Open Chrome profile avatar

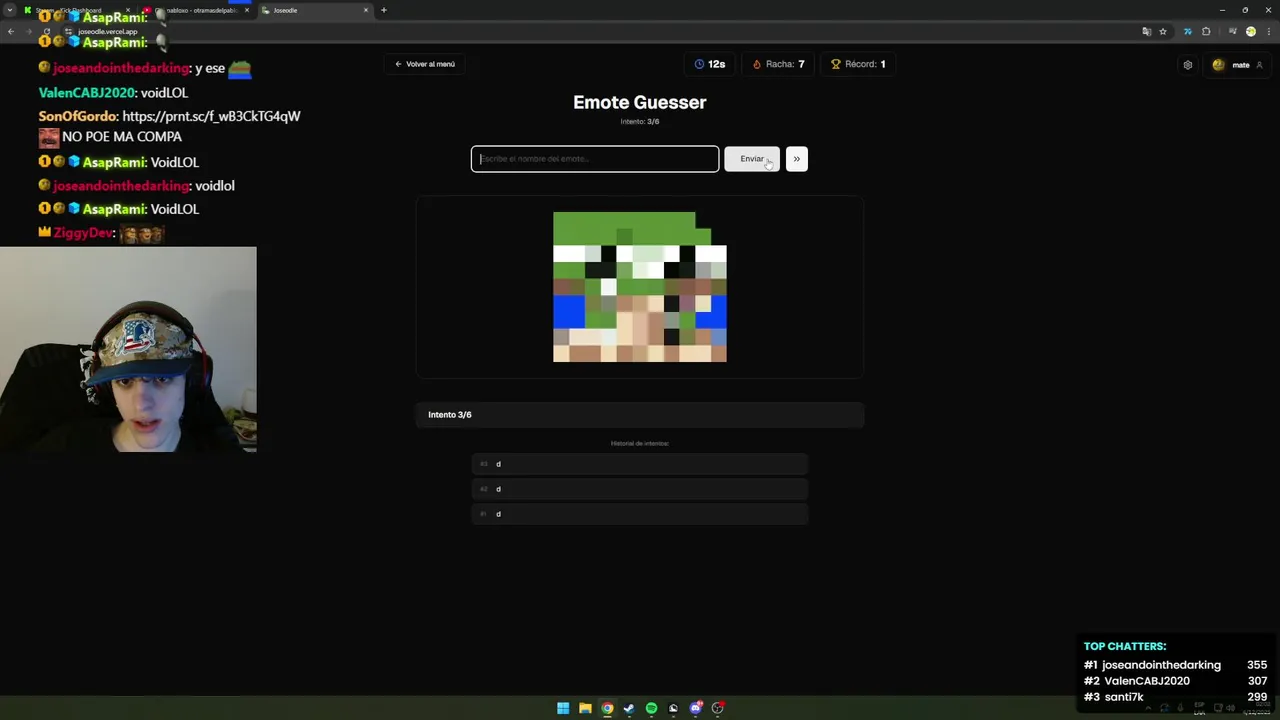tap(1250, 31)
